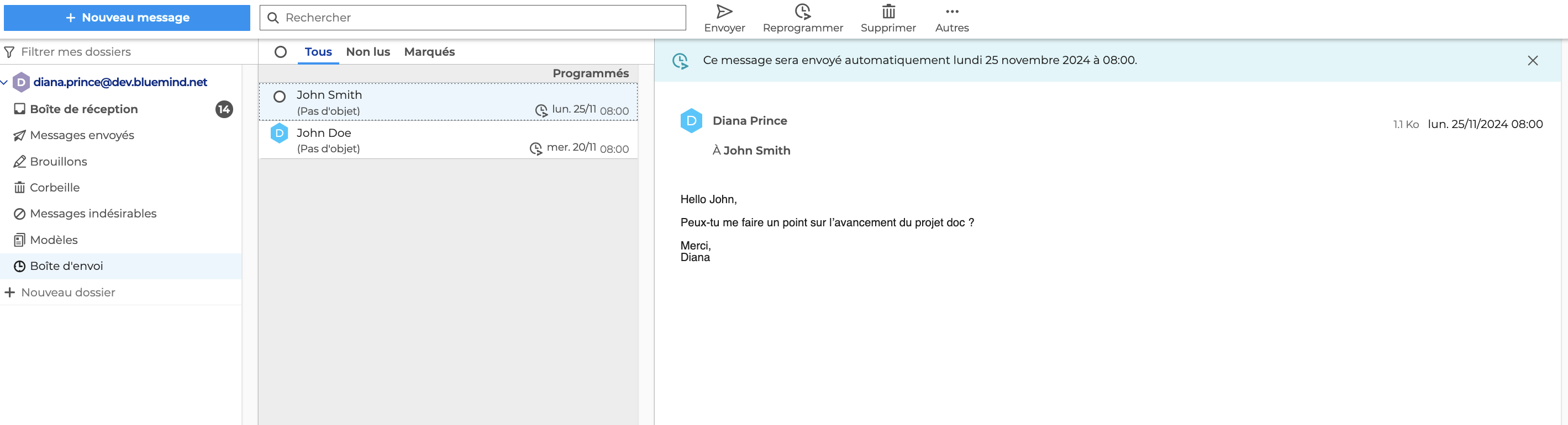The width and height of the screenshot is (1568, 425).
Task: Click the Reprogrammer clock icon
Action: point(802,12)
